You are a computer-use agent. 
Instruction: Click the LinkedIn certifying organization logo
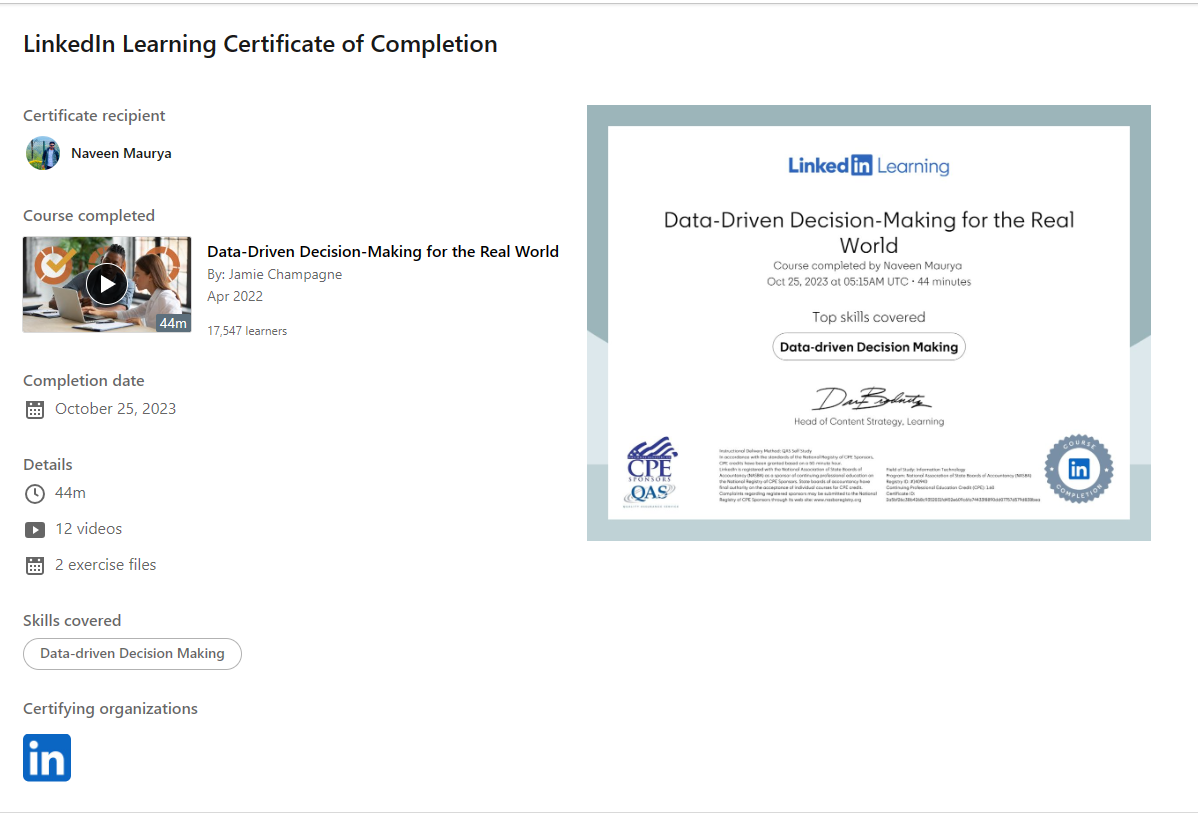(x=47, y=758)
